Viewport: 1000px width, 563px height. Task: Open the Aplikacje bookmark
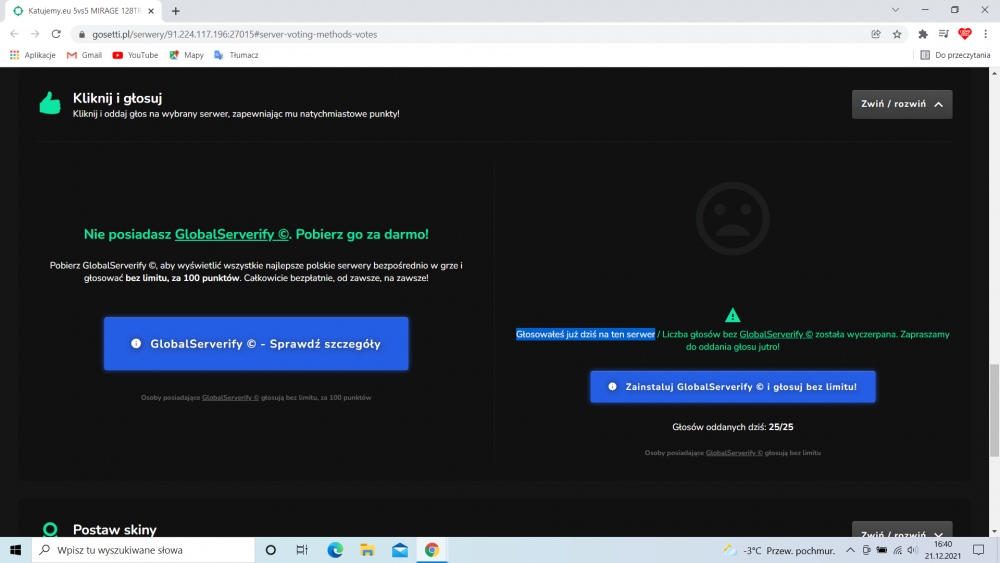(33, 55)
